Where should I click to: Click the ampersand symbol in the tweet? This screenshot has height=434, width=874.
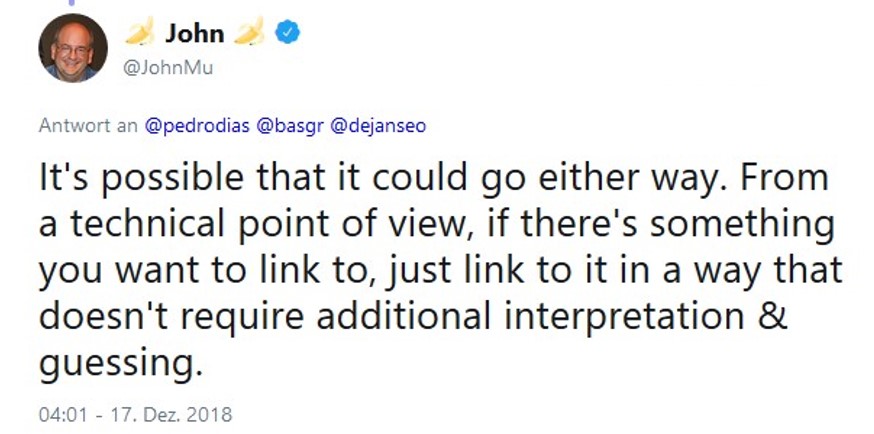click(x=775, y=316)
